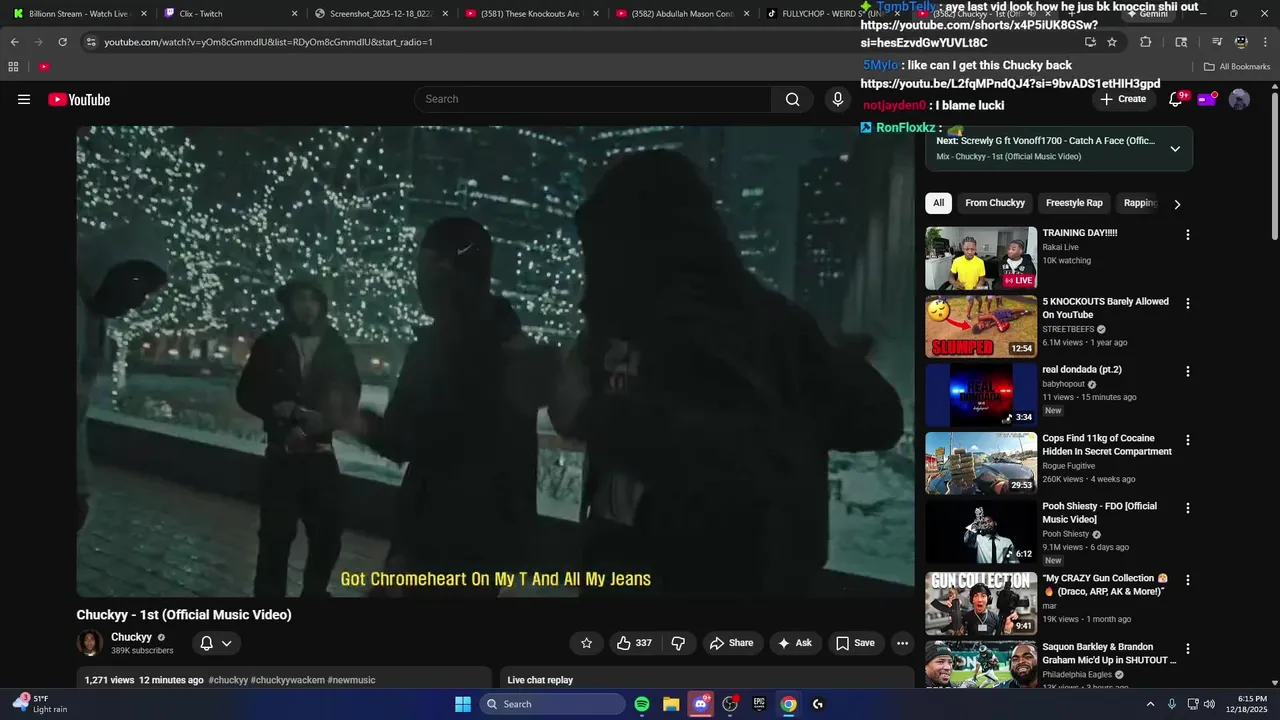1280x720 pixels.
Task: Switch to Clix - Twitch tab
Action: (229, 14)
